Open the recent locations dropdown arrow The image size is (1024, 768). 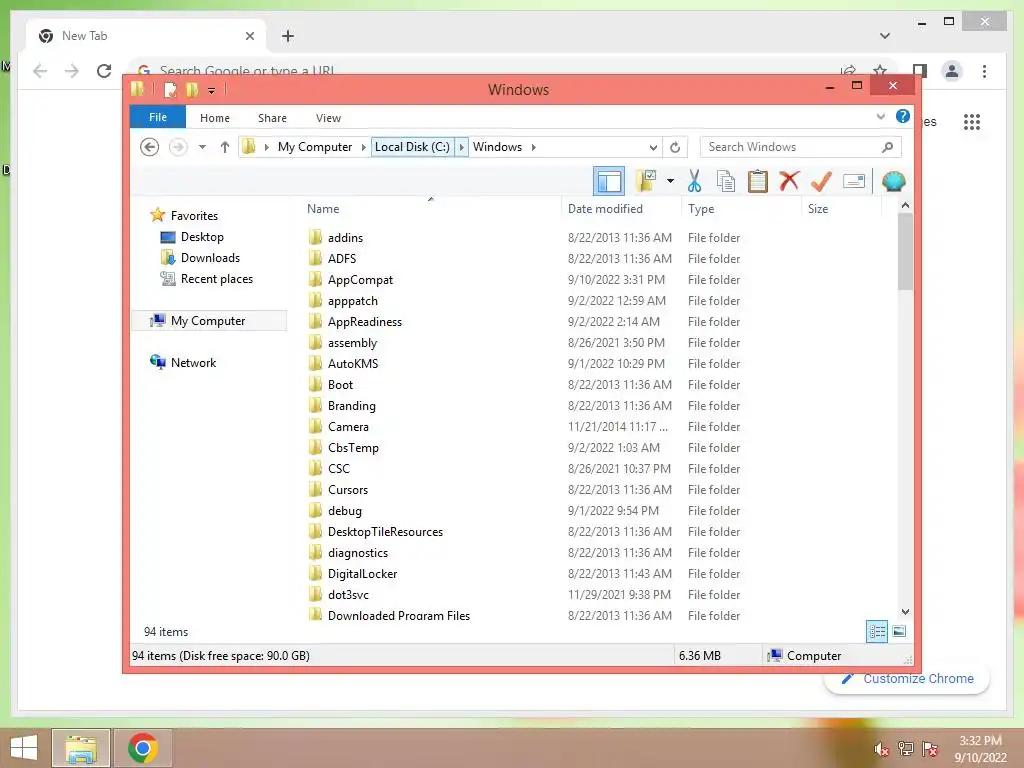202,147
